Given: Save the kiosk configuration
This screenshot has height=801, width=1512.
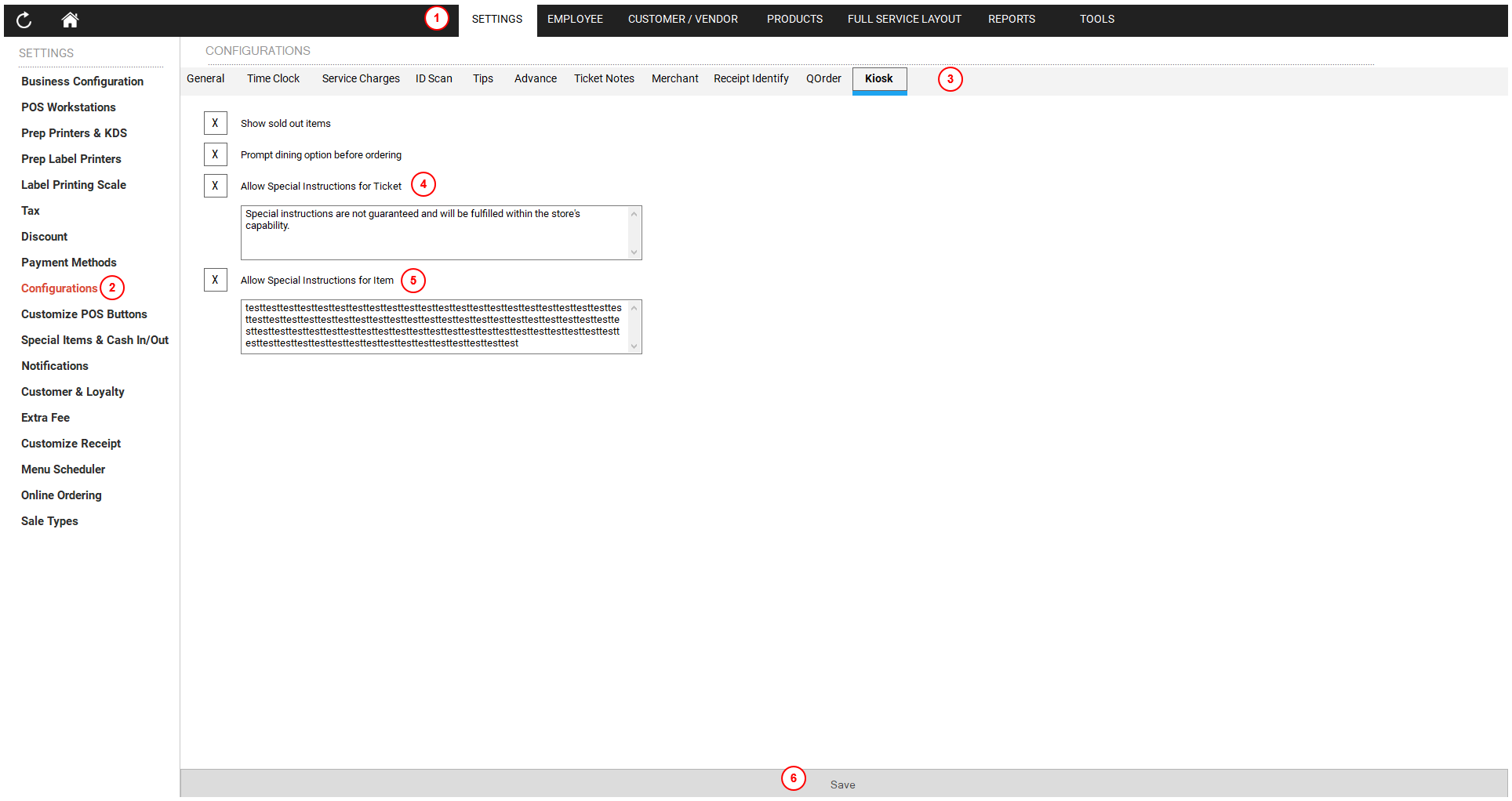Looking at the screenshot, I should tap(842, 785).
